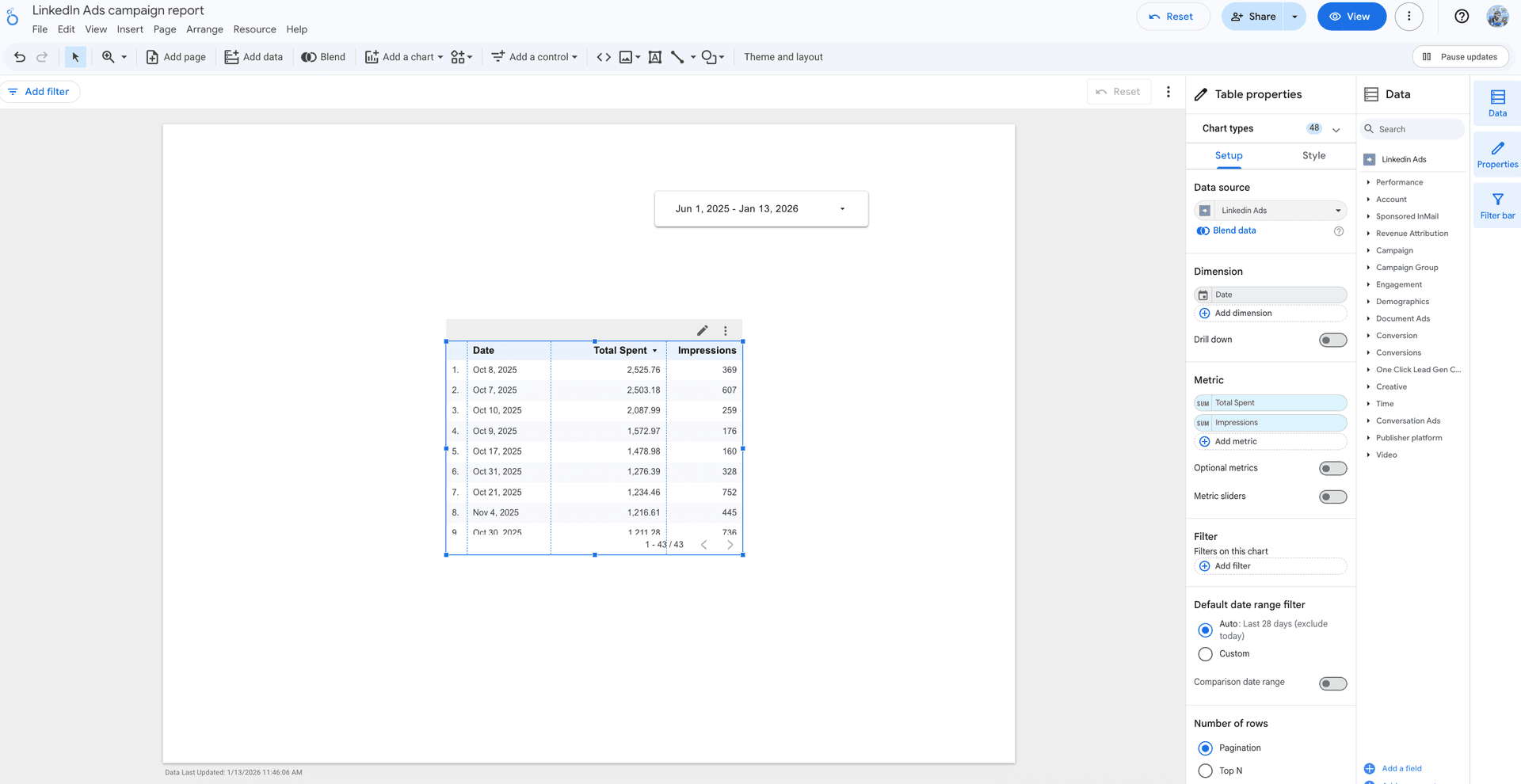1521x784 pixels.
Task: Click Add a field at the panel bottom
Action: [1400, 768]
